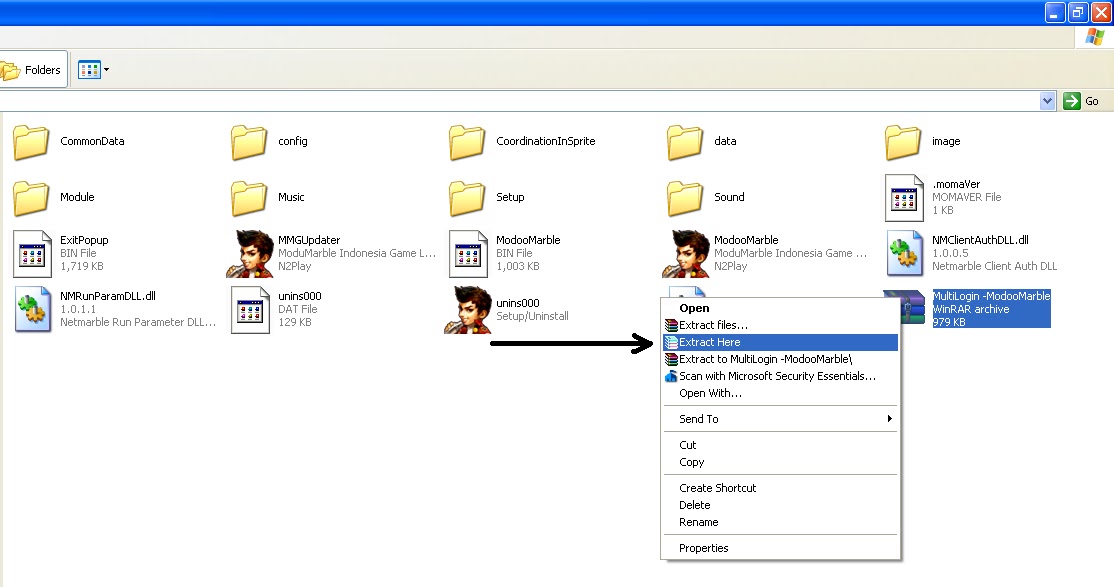Image resolution: width=1114 pixels, height=587 pixels.
Task: Click the CoordinationInSprite folder name
Action: pos(546,141)
